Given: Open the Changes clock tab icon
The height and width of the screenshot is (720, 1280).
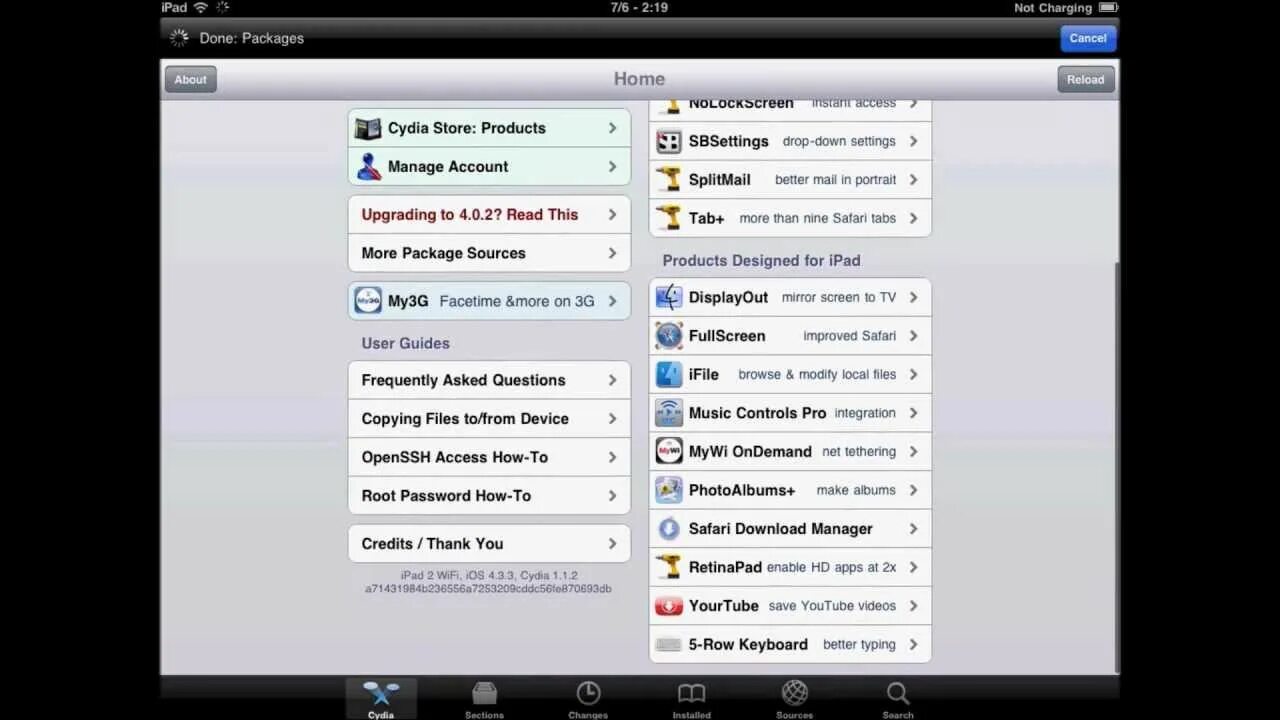Looking at the screenshot, I should click(x=588, y=693).
